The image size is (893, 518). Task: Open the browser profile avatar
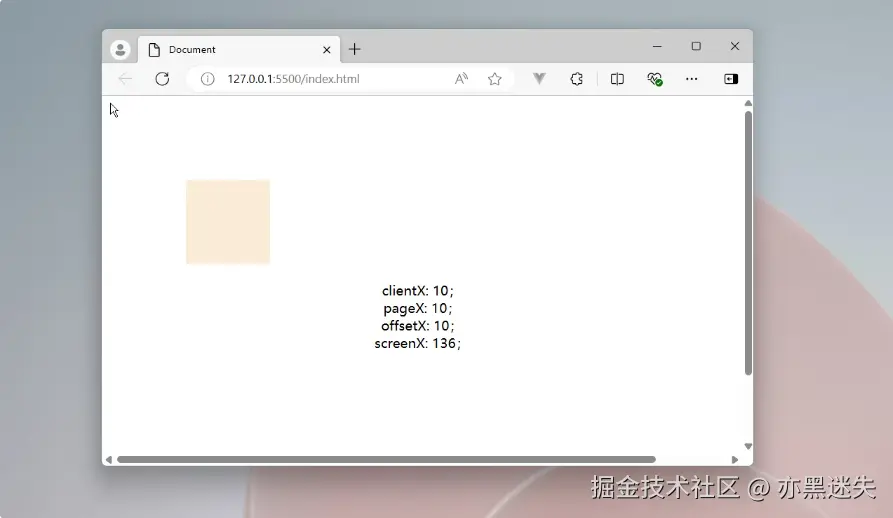pyautogui.click(x=120, y=50)
